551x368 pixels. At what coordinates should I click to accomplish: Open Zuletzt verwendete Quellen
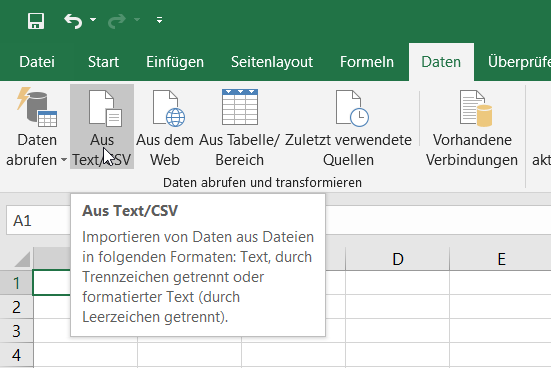348,127
